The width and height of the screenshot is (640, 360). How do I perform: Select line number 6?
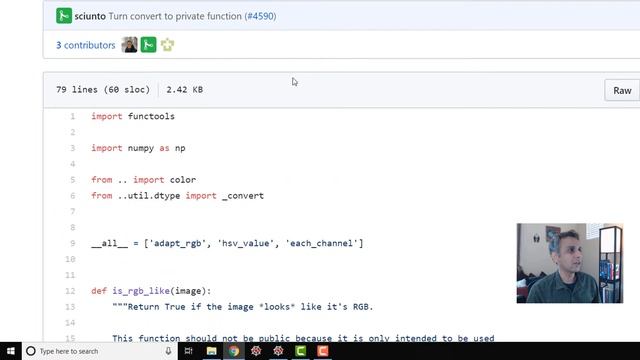pos(72,196)
